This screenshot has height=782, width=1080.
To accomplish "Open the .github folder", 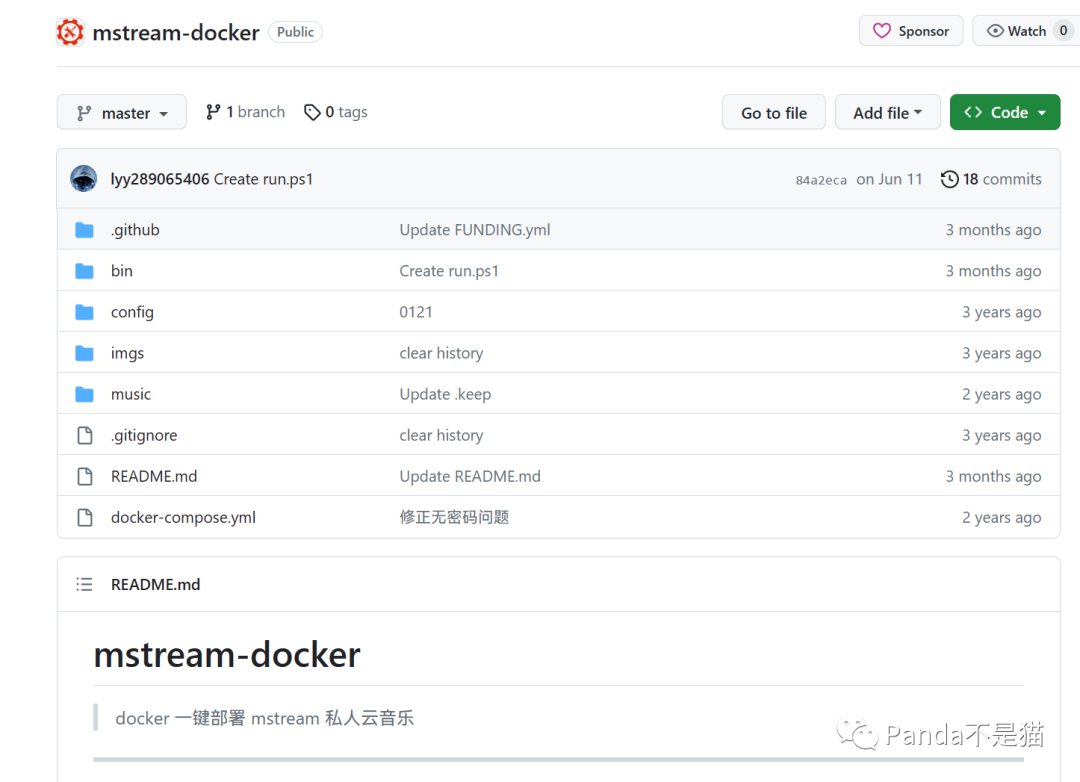I will [135, 229].
